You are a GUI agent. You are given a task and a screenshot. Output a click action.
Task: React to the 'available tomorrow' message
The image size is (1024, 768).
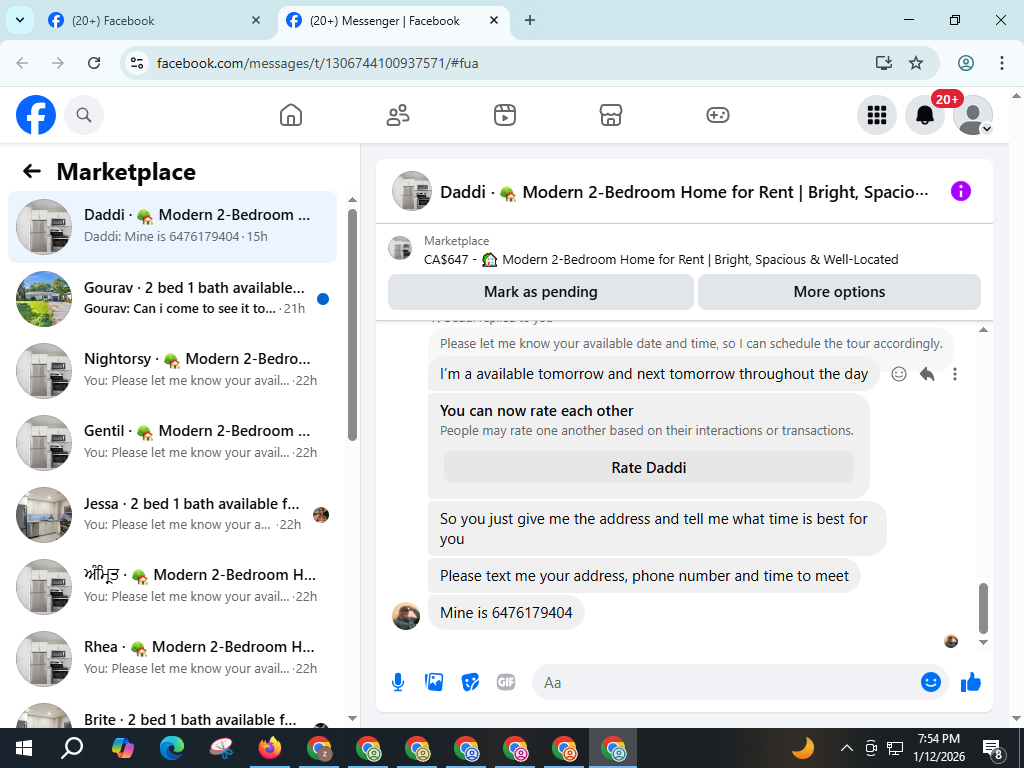tap(899, 374)
